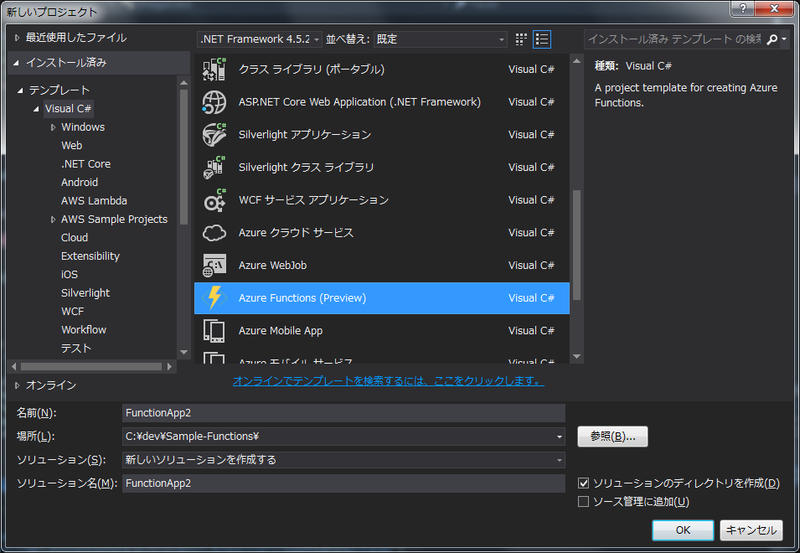Click OK to create project

click(x=683, y=530)
